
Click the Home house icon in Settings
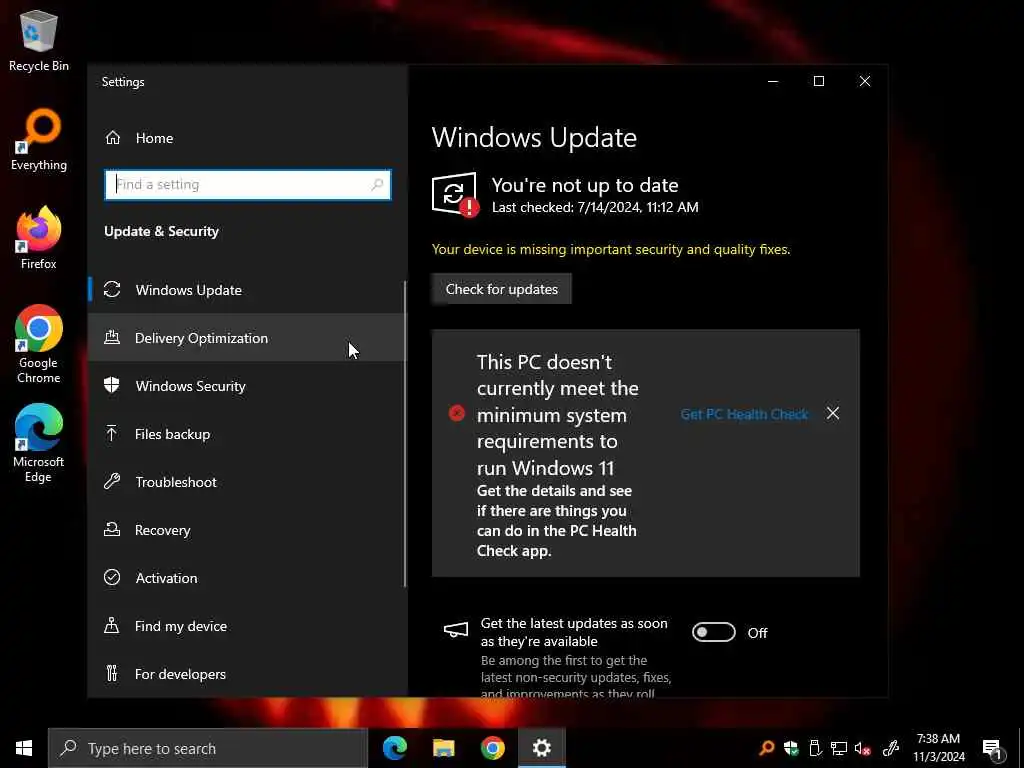pos(113,138)
